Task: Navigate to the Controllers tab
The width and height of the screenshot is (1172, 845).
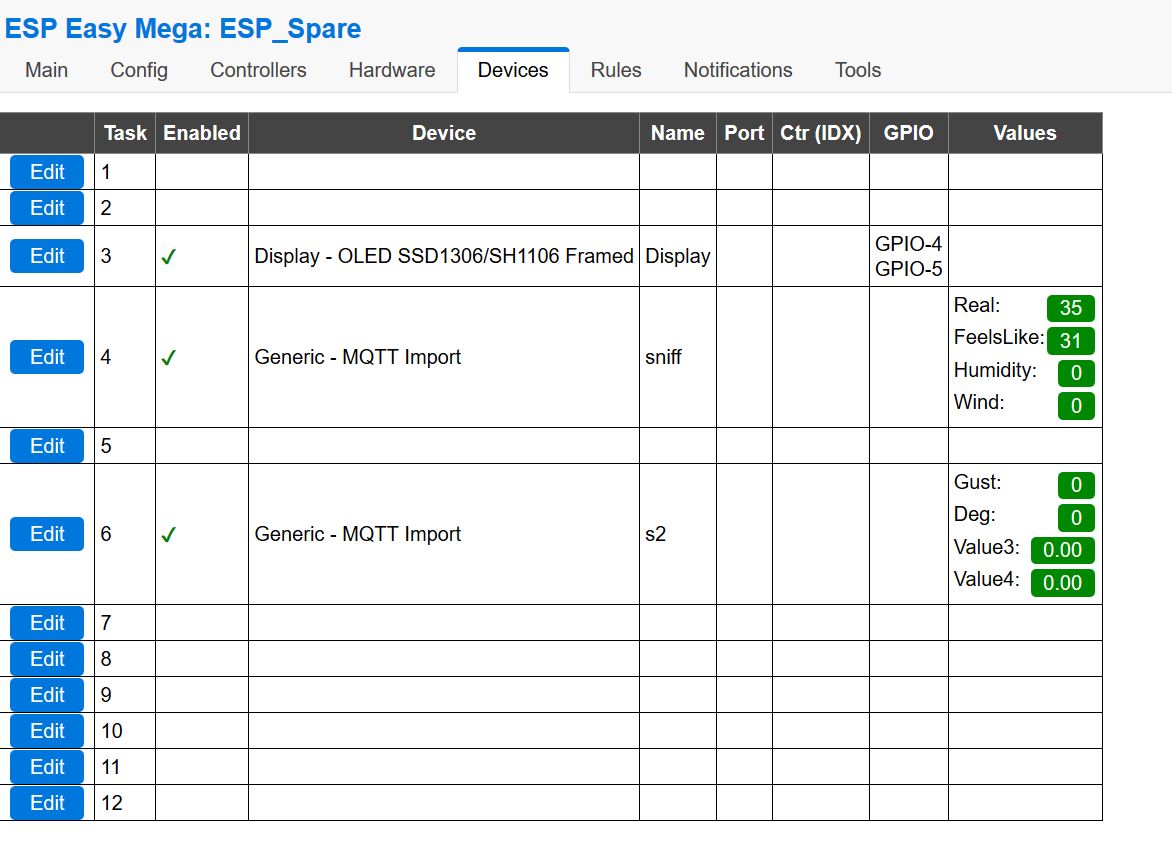Action: 257,70
